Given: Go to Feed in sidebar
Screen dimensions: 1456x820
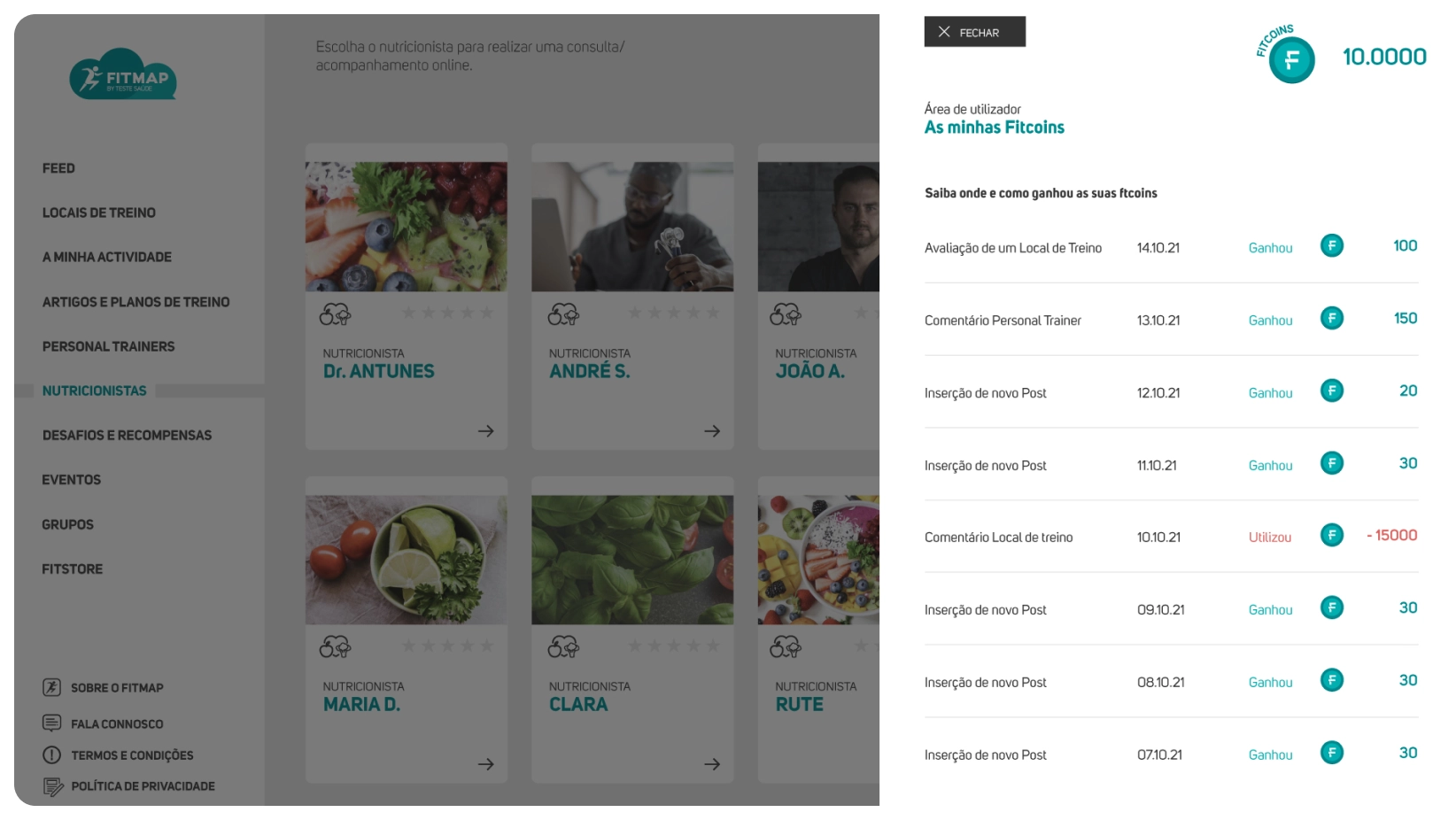Looking at the screenshot, I should point(58,168).
